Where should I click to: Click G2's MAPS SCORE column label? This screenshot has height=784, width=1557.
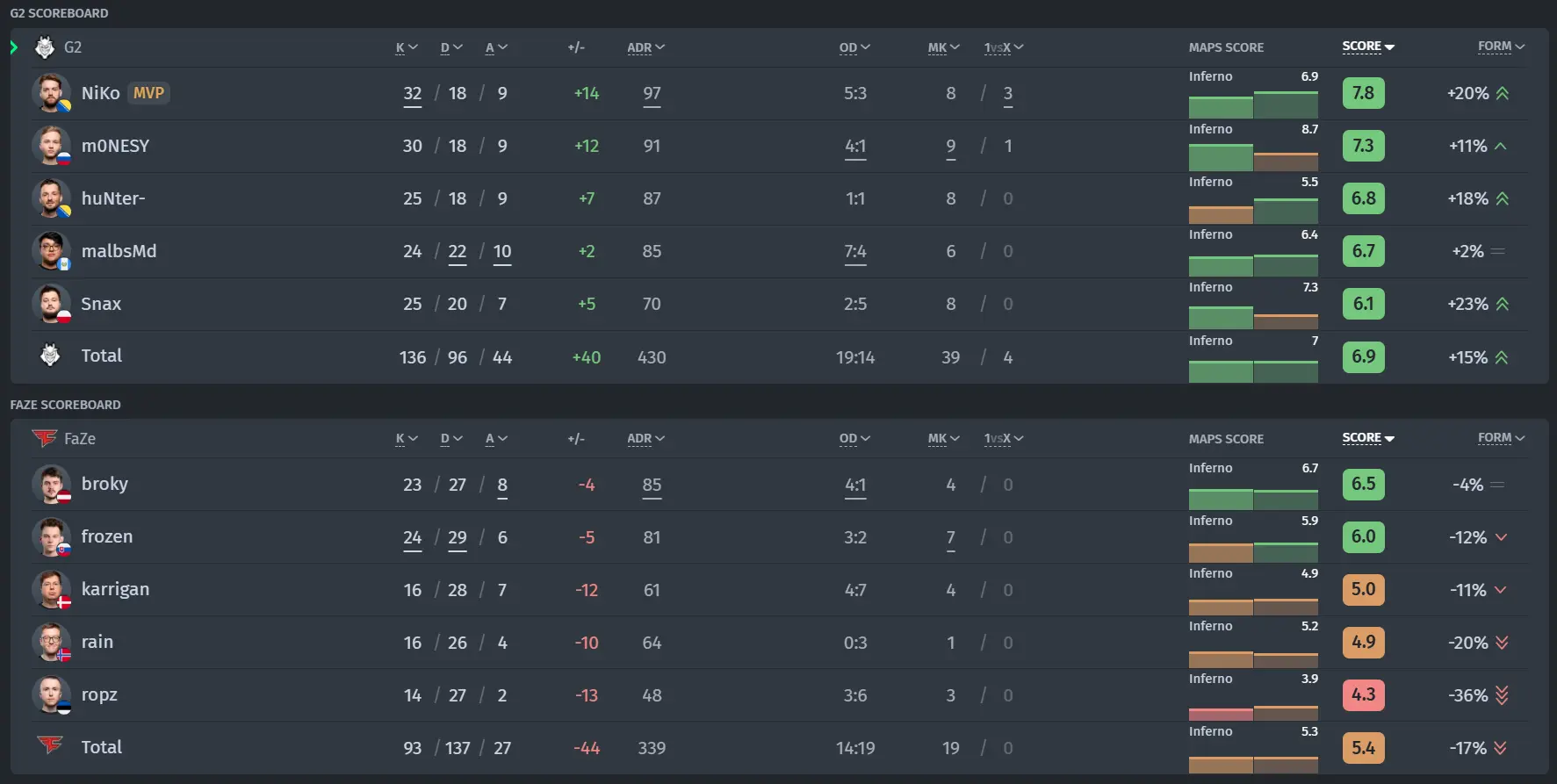pos(1226,47)
